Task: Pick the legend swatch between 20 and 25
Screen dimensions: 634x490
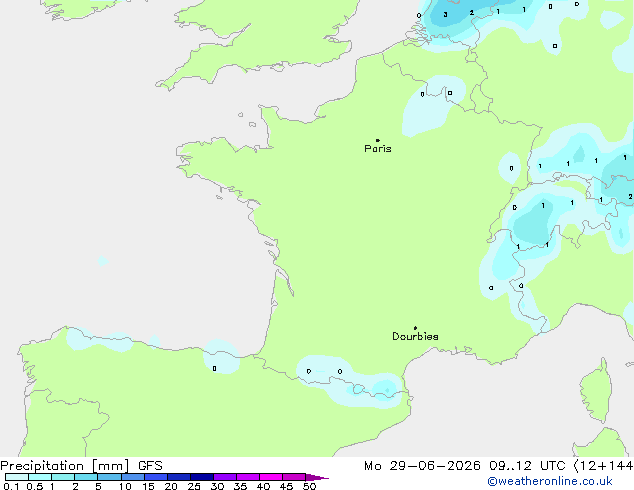Action: pyautogui.click(x=179, y=477)
